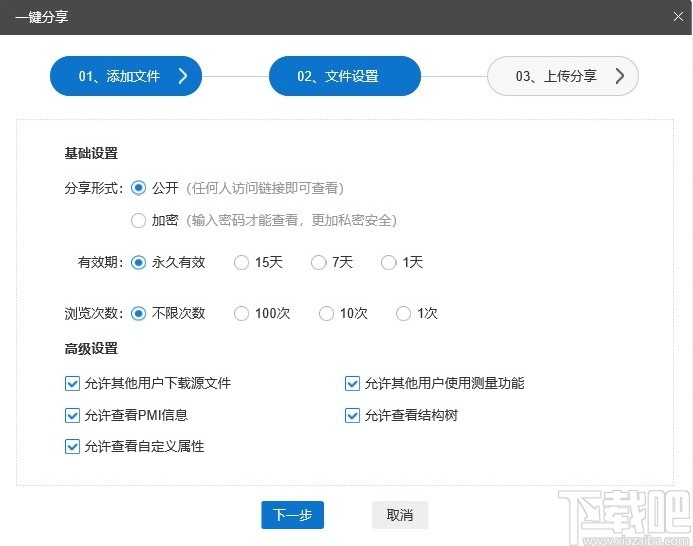This screenshot has width=693, height=546.
Task: Toggle 允许查看自定义属性 checkbox
Action: 72,447
